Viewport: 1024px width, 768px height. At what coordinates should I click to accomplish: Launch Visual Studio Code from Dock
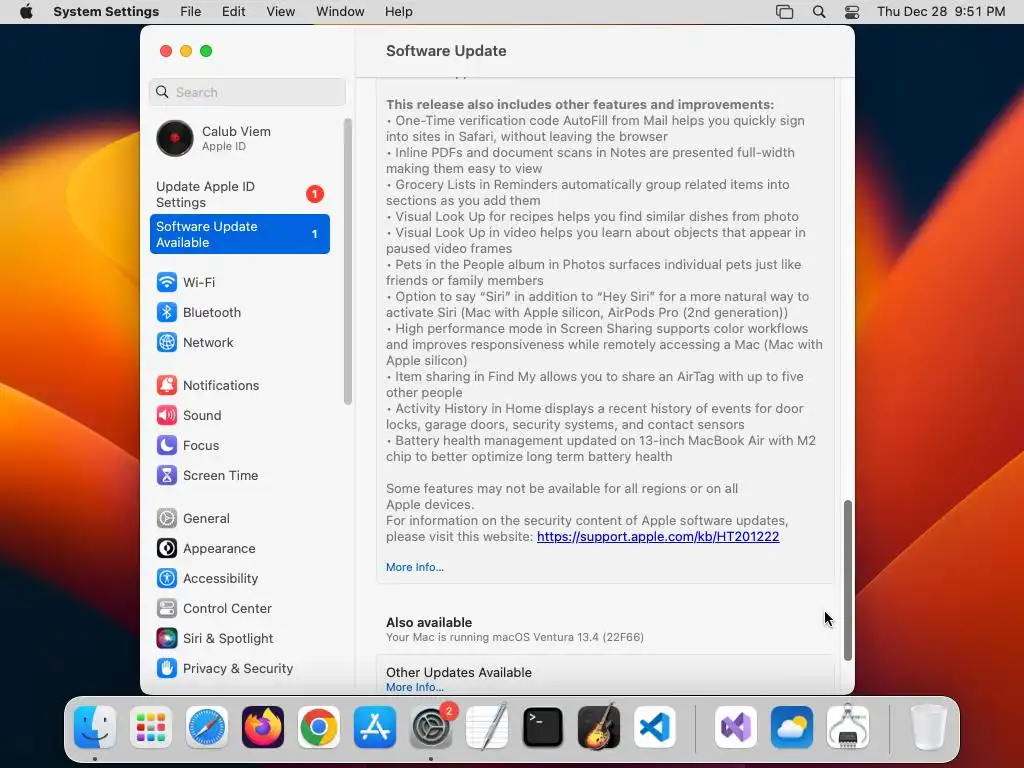[x=655, y=727]
